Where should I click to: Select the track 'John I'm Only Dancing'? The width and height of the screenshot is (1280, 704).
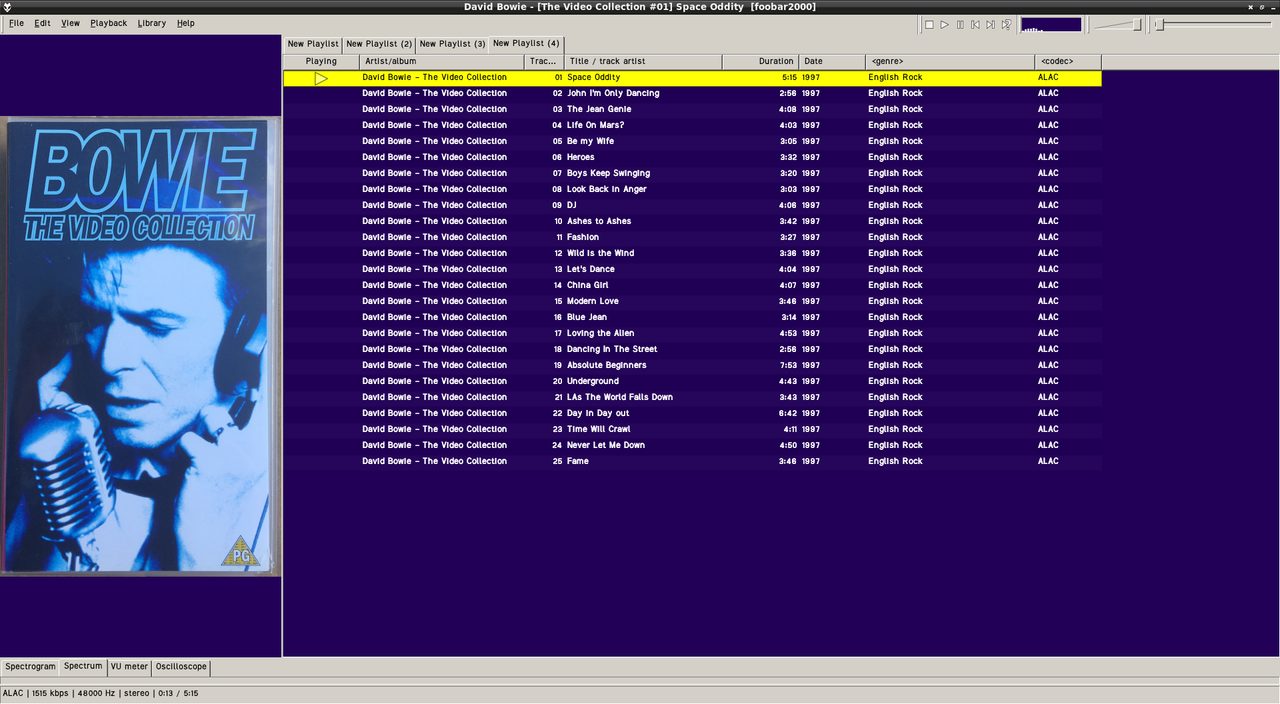pos(692,93)
